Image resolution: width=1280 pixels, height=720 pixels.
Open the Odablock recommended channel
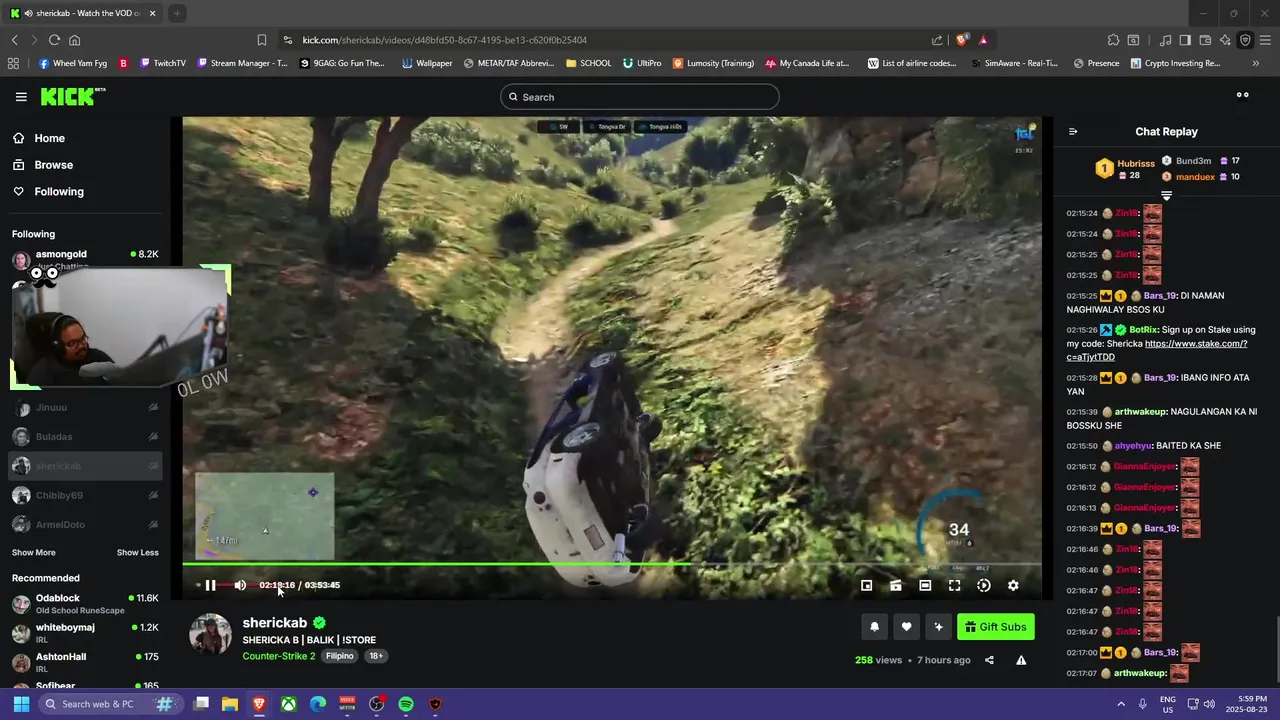tap(85, 604)
